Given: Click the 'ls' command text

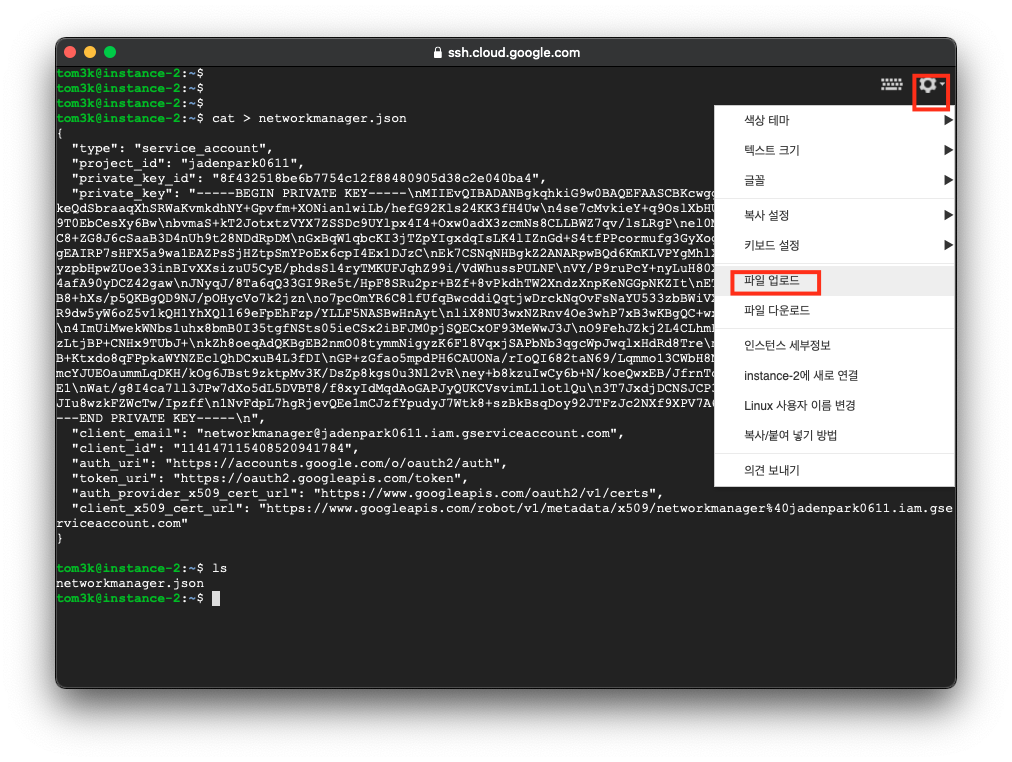Looking at the screenshot, I should [x=219, y=568].
